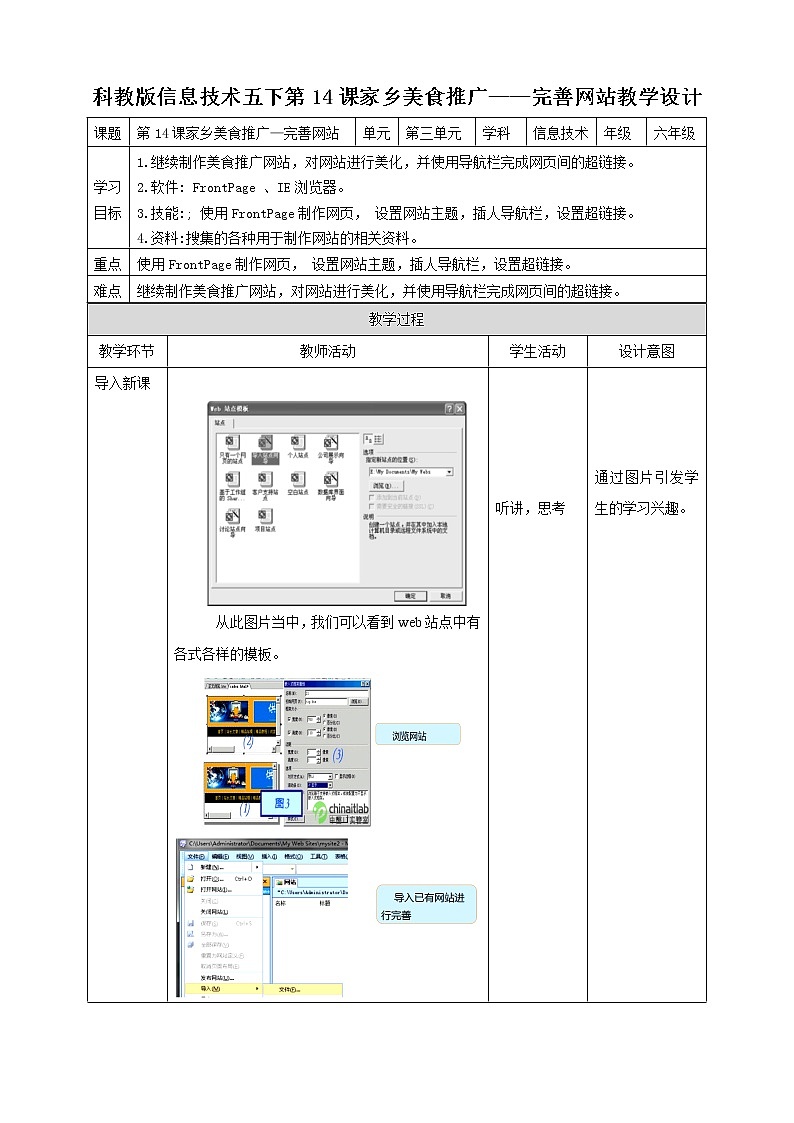This screenshot has width=794, height=1123.
Task: Click the 确定 button
Action: 410,596
